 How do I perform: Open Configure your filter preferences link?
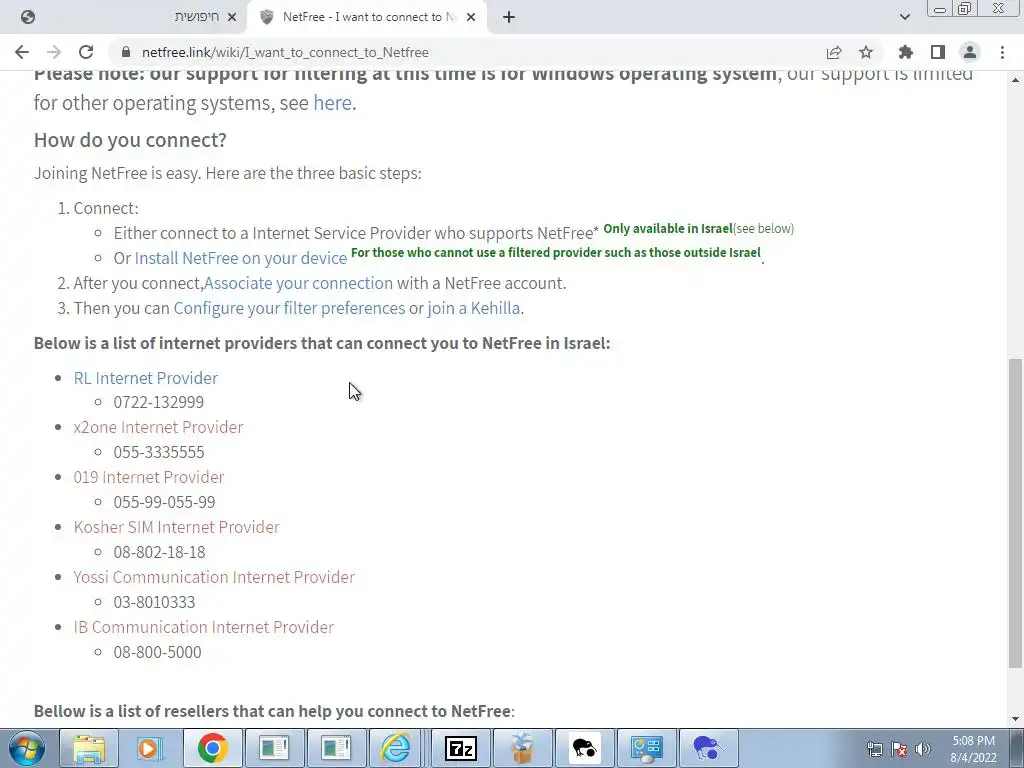(x=289, y=308)
